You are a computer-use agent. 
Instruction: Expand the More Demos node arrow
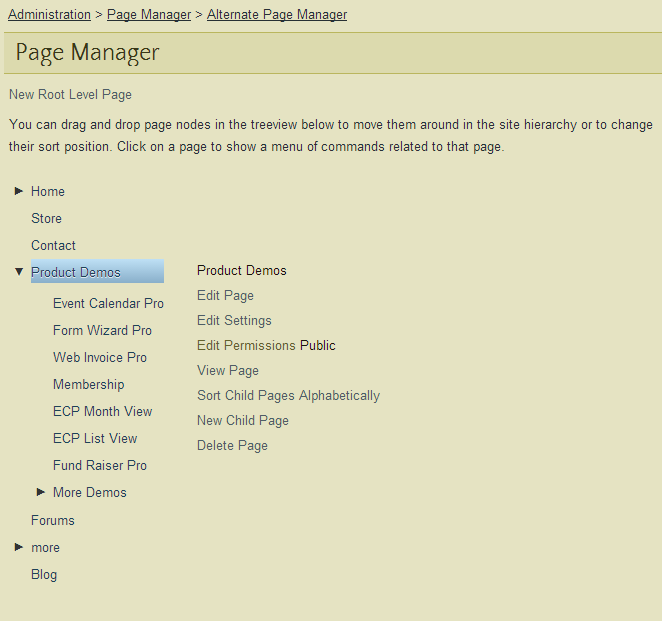[41, 492]
